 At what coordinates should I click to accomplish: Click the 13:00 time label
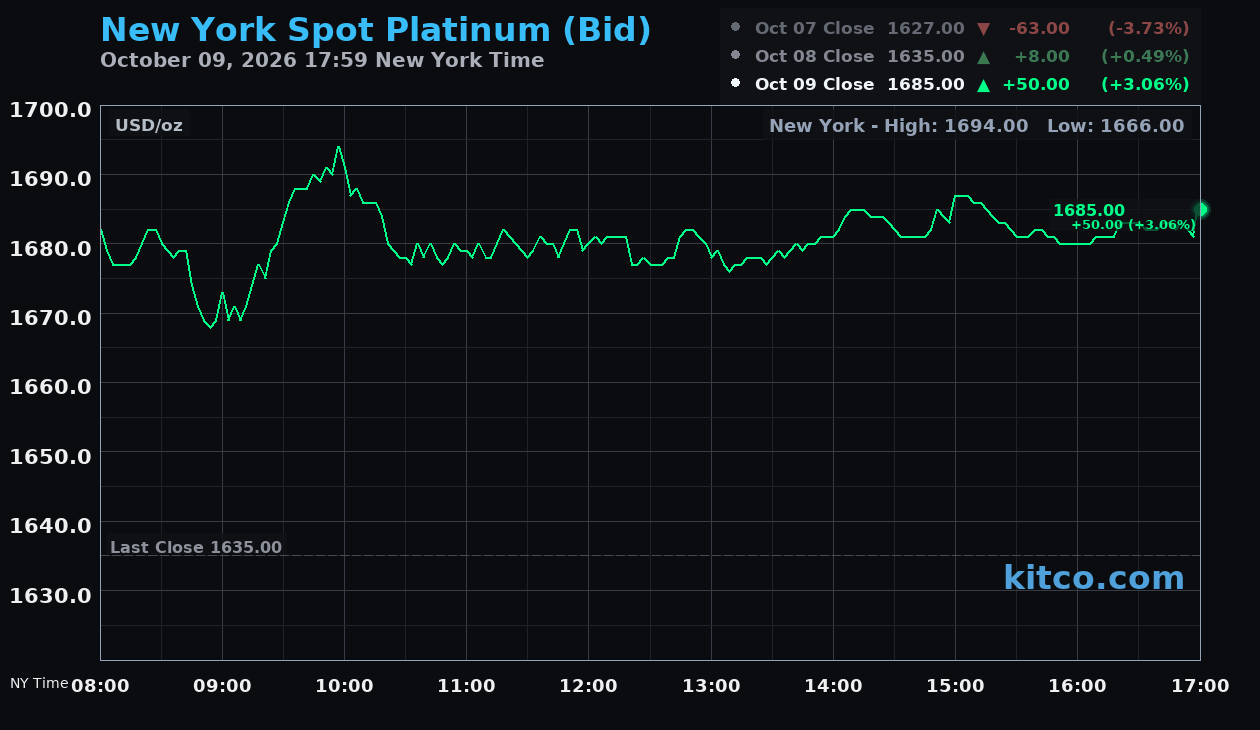pyautogui.click(x=711, y=686)
